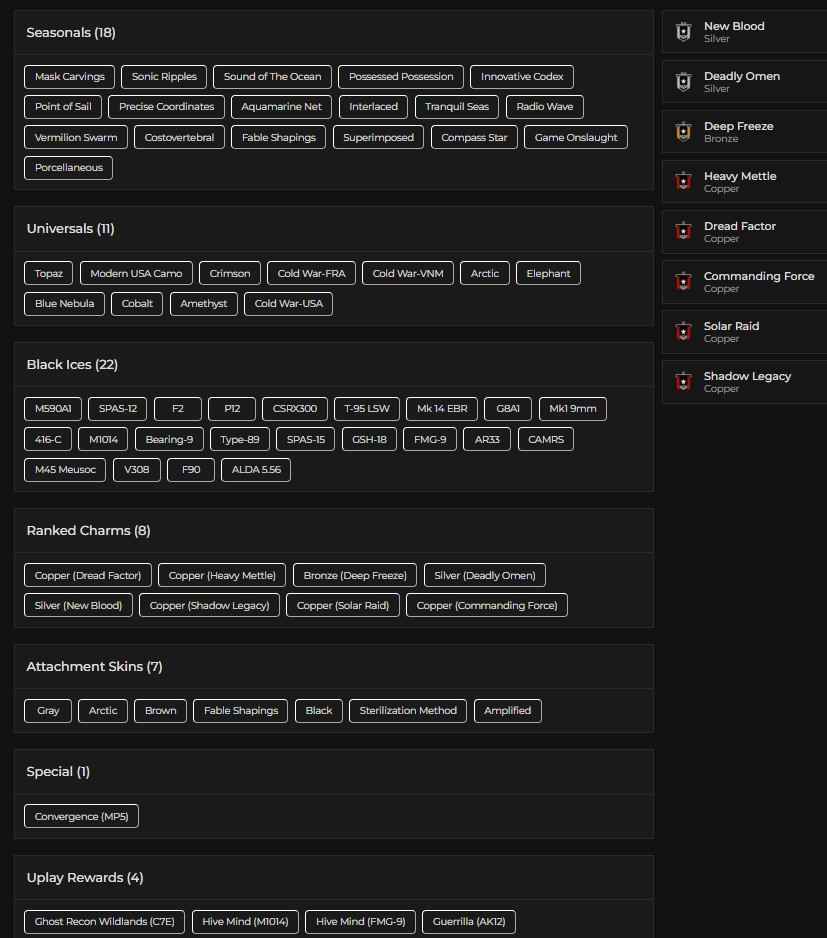Click the Convergence (MP5) special skin
This screenshot has width=827, height=938.
tap(81, 815)
